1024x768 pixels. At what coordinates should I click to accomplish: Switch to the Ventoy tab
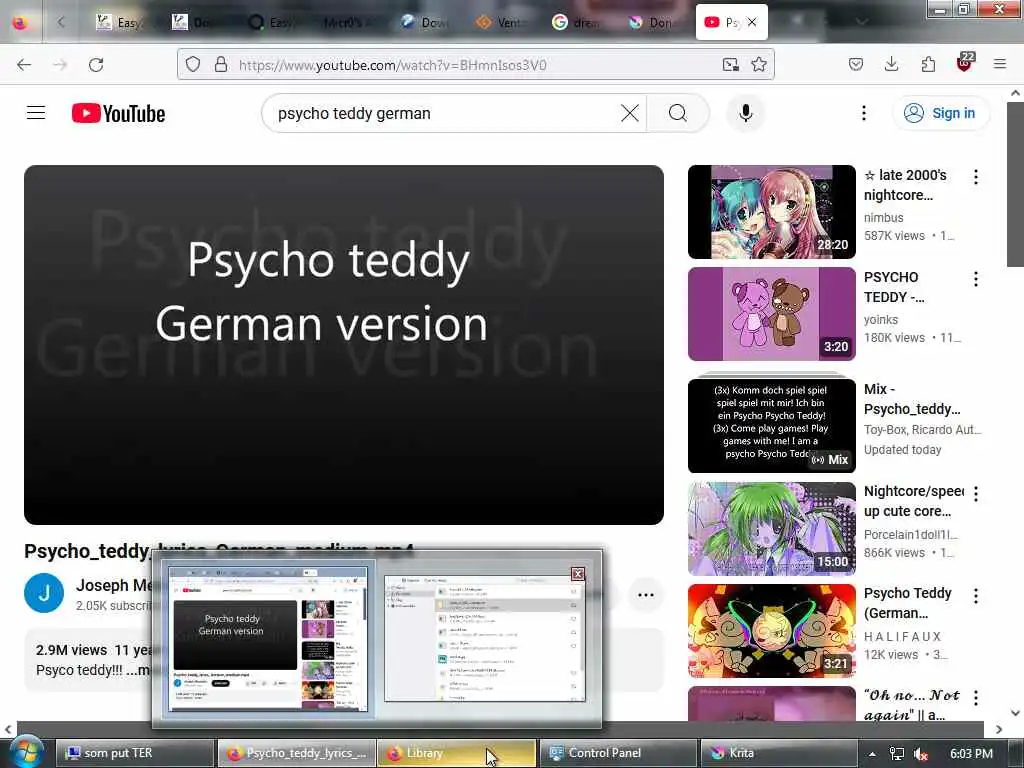(x=502, y=22)
